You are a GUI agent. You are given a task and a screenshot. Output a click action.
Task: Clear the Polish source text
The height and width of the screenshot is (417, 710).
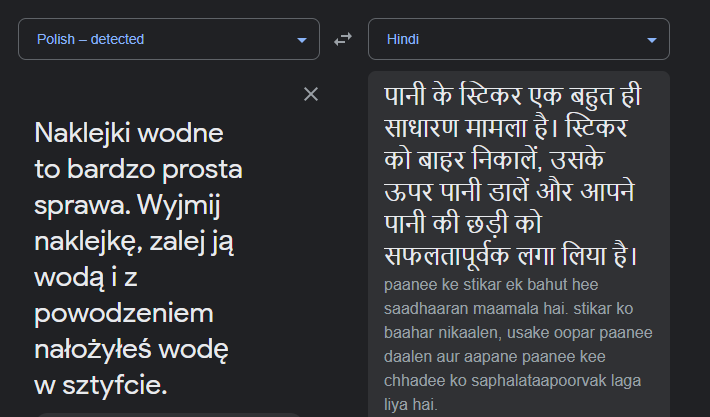tap(311, 94)
